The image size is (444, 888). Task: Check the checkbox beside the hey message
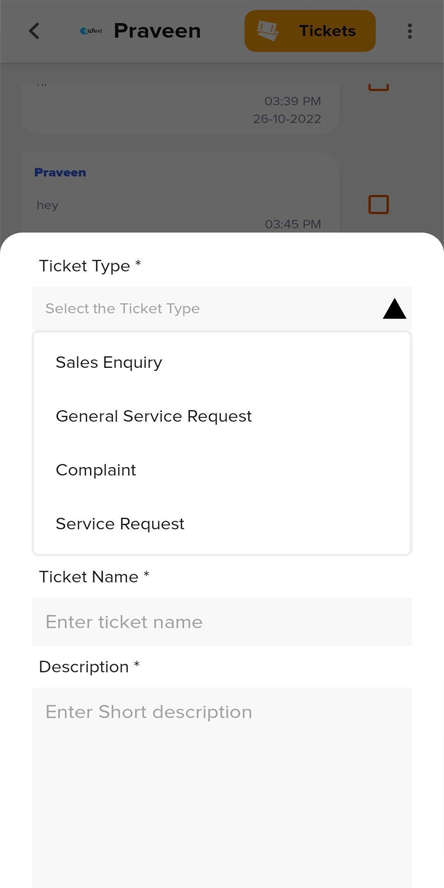click(378, 204)
